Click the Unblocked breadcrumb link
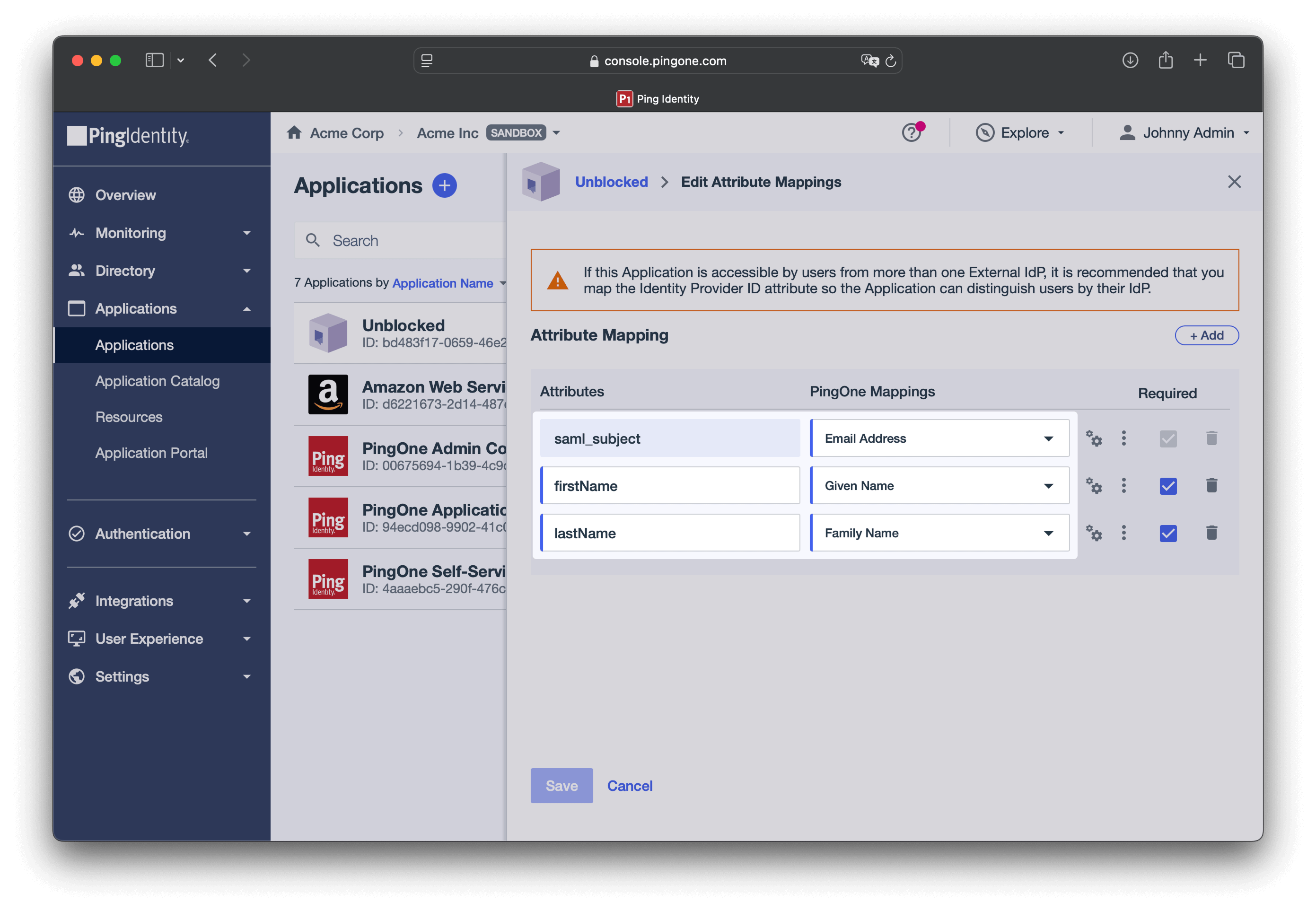This screenshot has width=1316, height=911. point(611,182)
